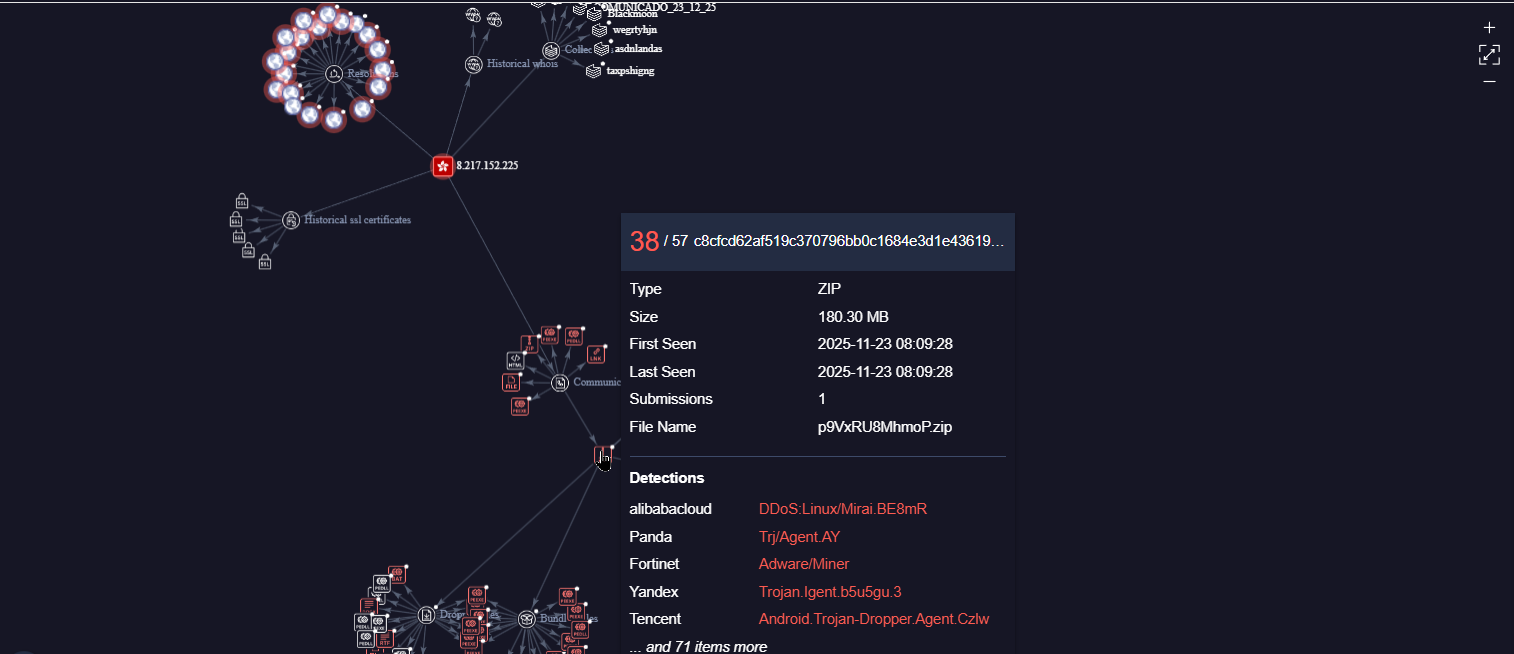Click the ZIP type value
Screen dimensions: 1514x654
click(x=830, y=289)
